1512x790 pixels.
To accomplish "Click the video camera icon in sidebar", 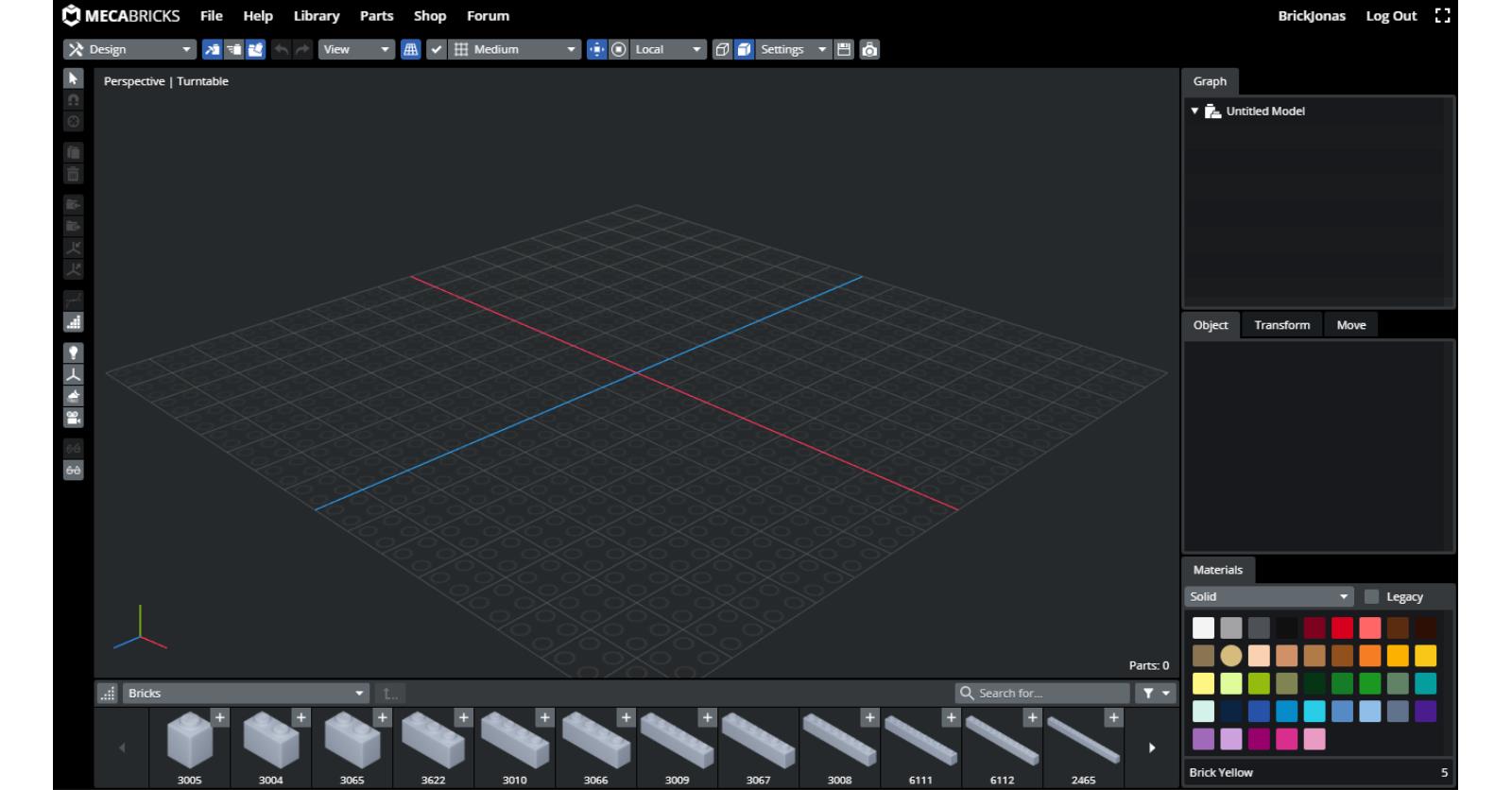I will 73,418.
